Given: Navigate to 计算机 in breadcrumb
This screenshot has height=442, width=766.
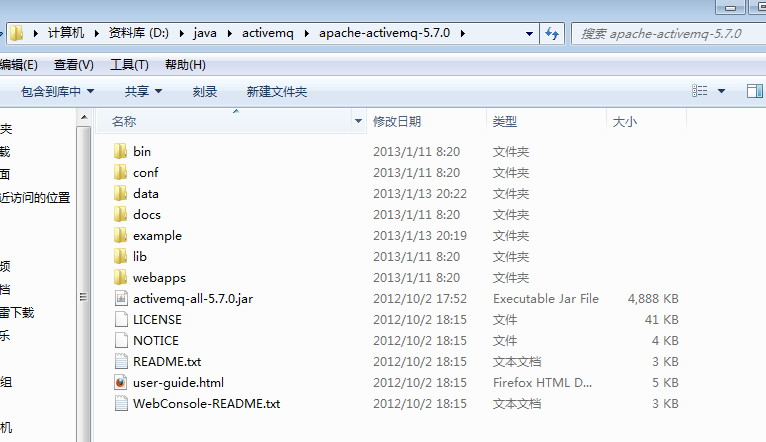Looking at the screenshot, I should click(x=66, y=33).
